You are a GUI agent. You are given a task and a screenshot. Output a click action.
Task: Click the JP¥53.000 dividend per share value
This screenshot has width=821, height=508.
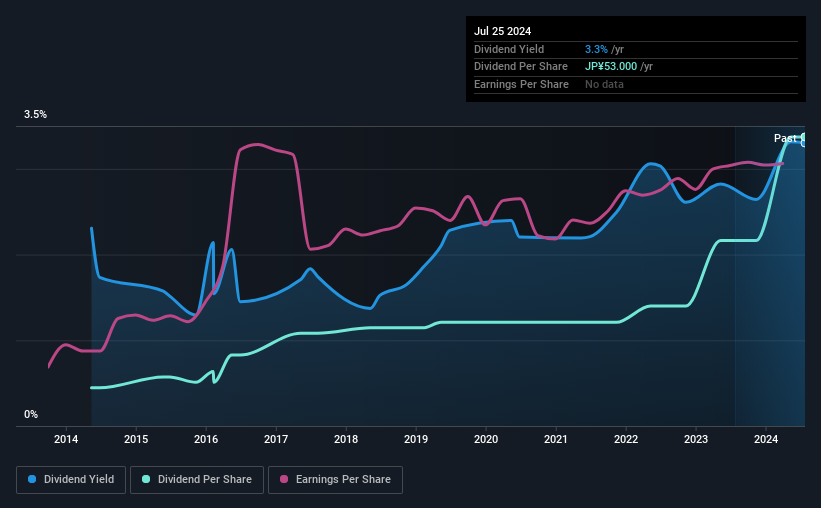coord(611,67)
